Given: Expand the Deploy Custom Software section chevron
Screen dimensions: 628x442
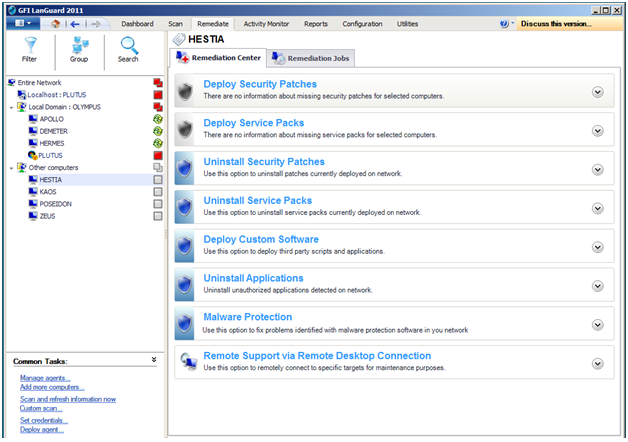Looking at the screenshot, I should [598, 247].
